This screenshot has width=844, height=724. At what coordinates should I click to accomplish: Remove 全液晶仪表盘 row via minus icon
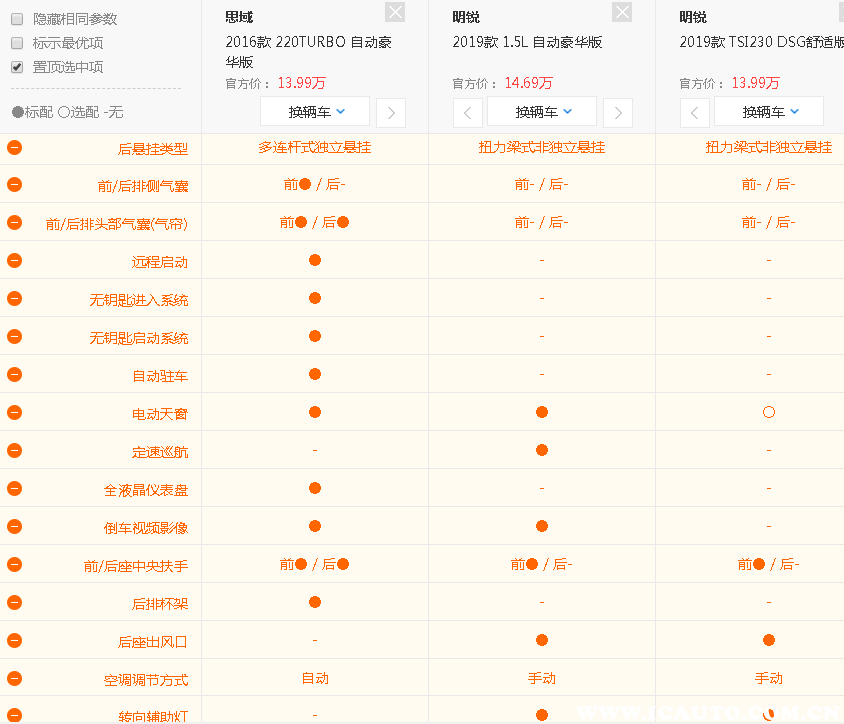(x=15, y=488)
